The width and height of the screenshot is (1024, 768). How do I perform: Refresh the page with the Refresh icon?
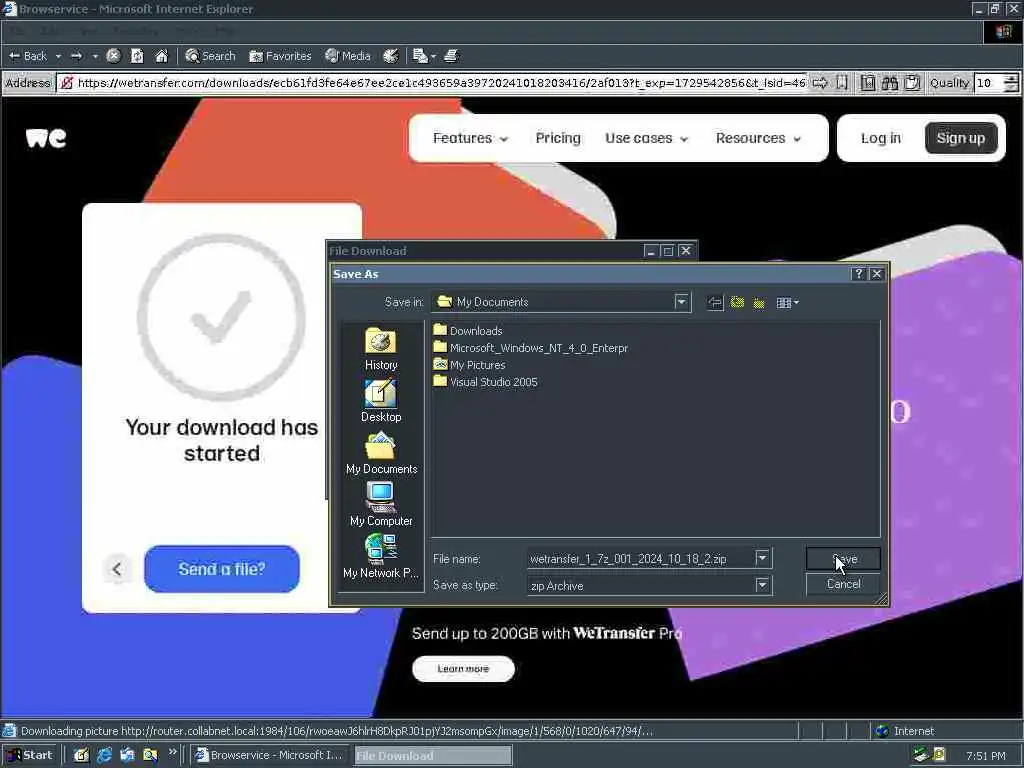(x=137, y=56)
